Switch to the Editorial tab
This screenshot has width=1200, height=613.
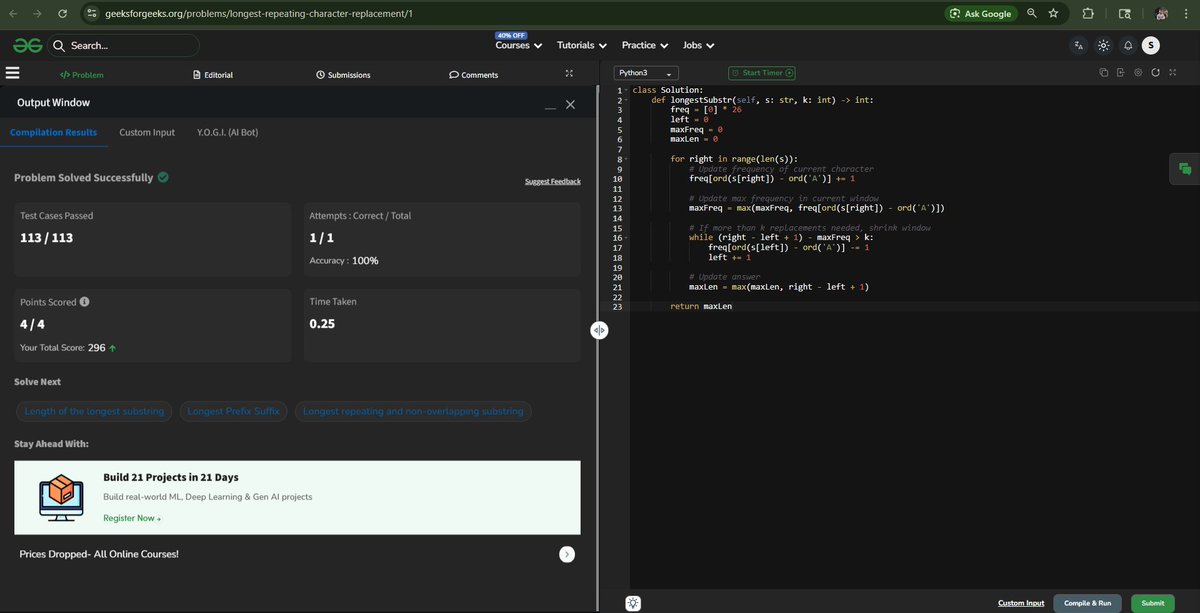[x=213, y=75]
